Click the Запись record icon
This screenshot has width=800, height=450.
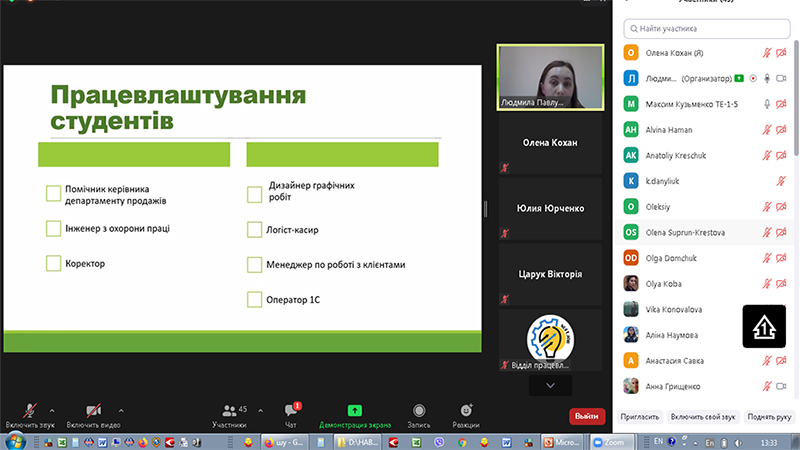click(419, 410)
